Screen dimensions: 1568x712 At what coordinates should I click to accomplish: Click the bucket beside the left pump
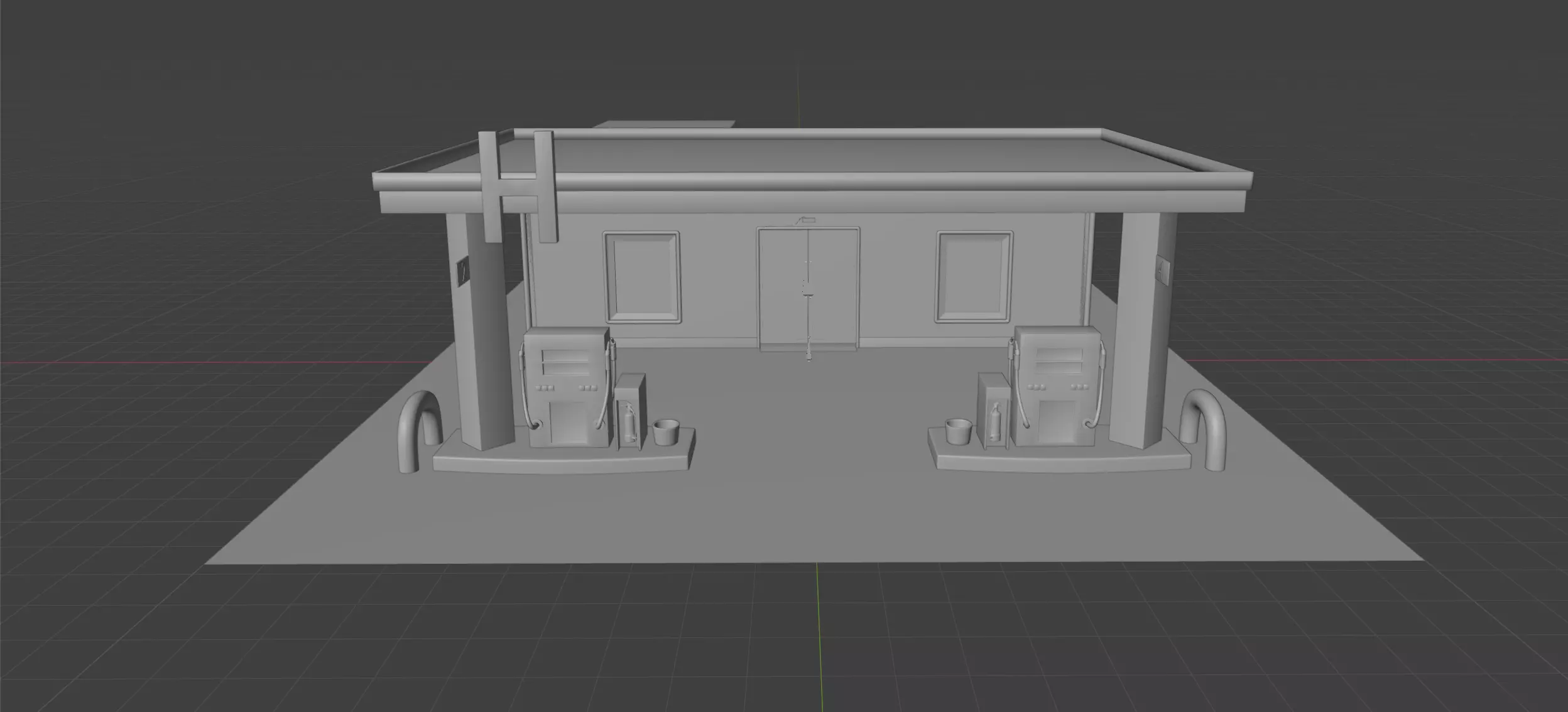tap(665, 433)
